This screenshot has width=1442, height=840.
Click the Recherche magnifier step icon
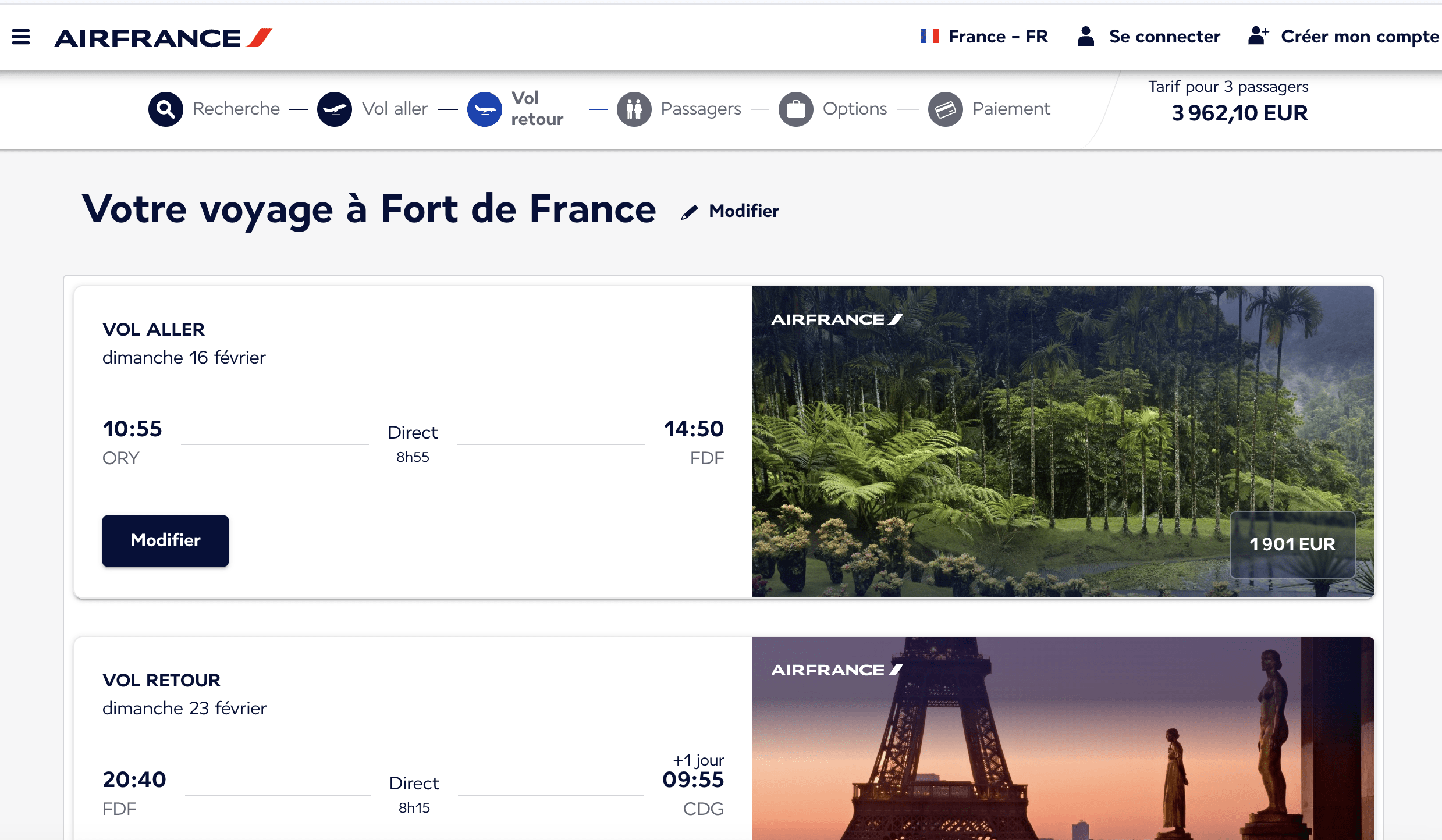[166, 109]
